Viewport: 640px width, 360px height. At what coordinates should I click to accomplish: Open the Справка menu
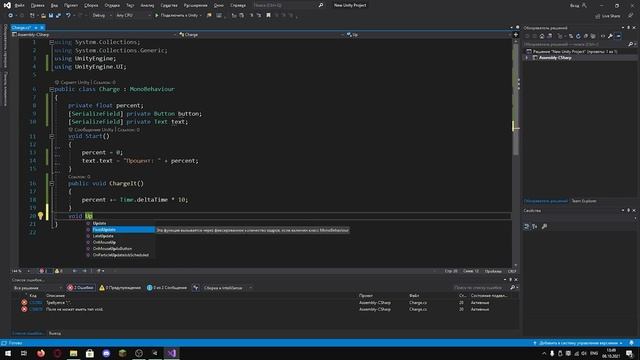pyautogui.click(x=238, y=5)
